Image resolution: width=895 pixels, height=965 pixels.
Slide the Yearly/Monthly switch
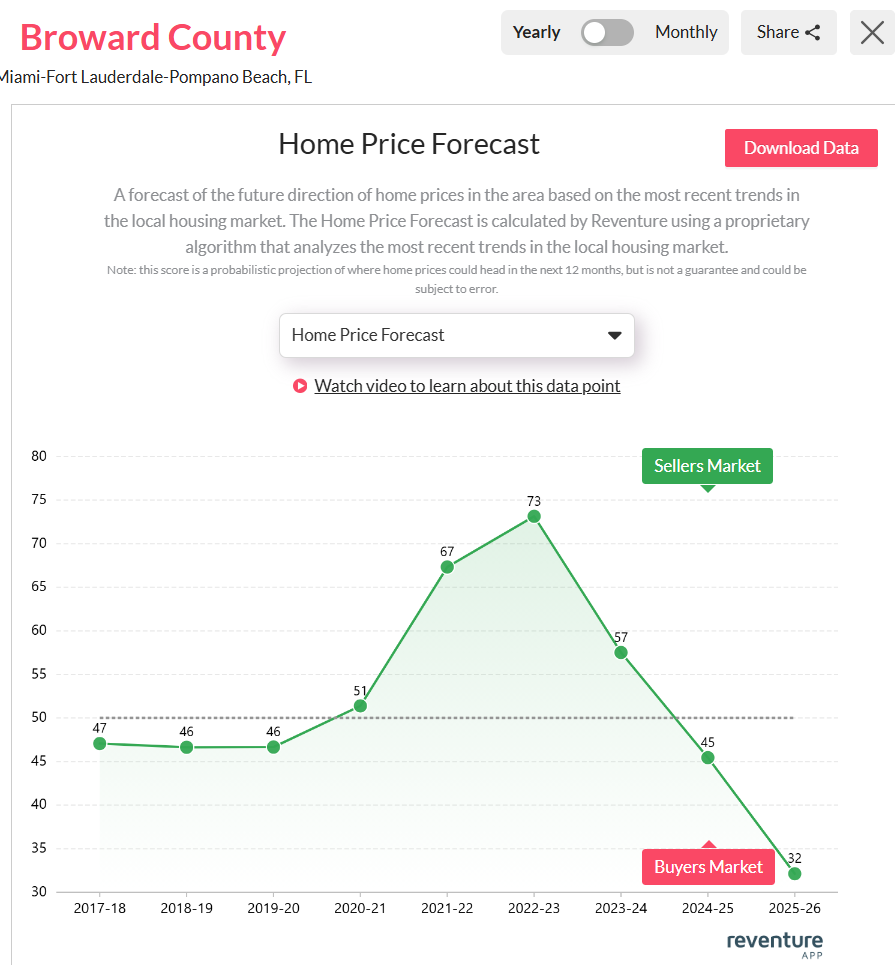607,32
